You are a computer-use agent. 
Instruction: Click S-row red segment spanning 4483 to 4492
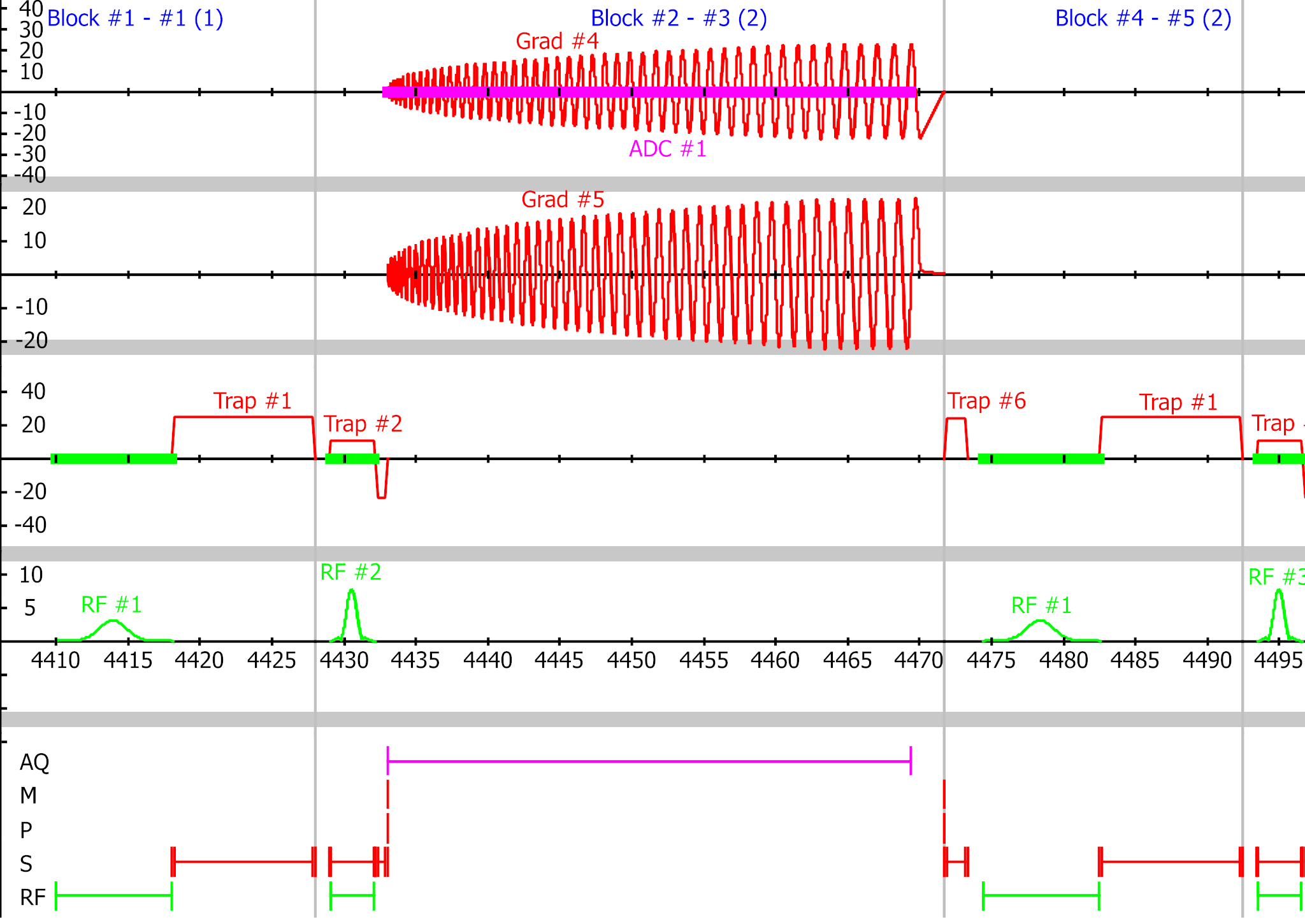[x=1171, y=862]
